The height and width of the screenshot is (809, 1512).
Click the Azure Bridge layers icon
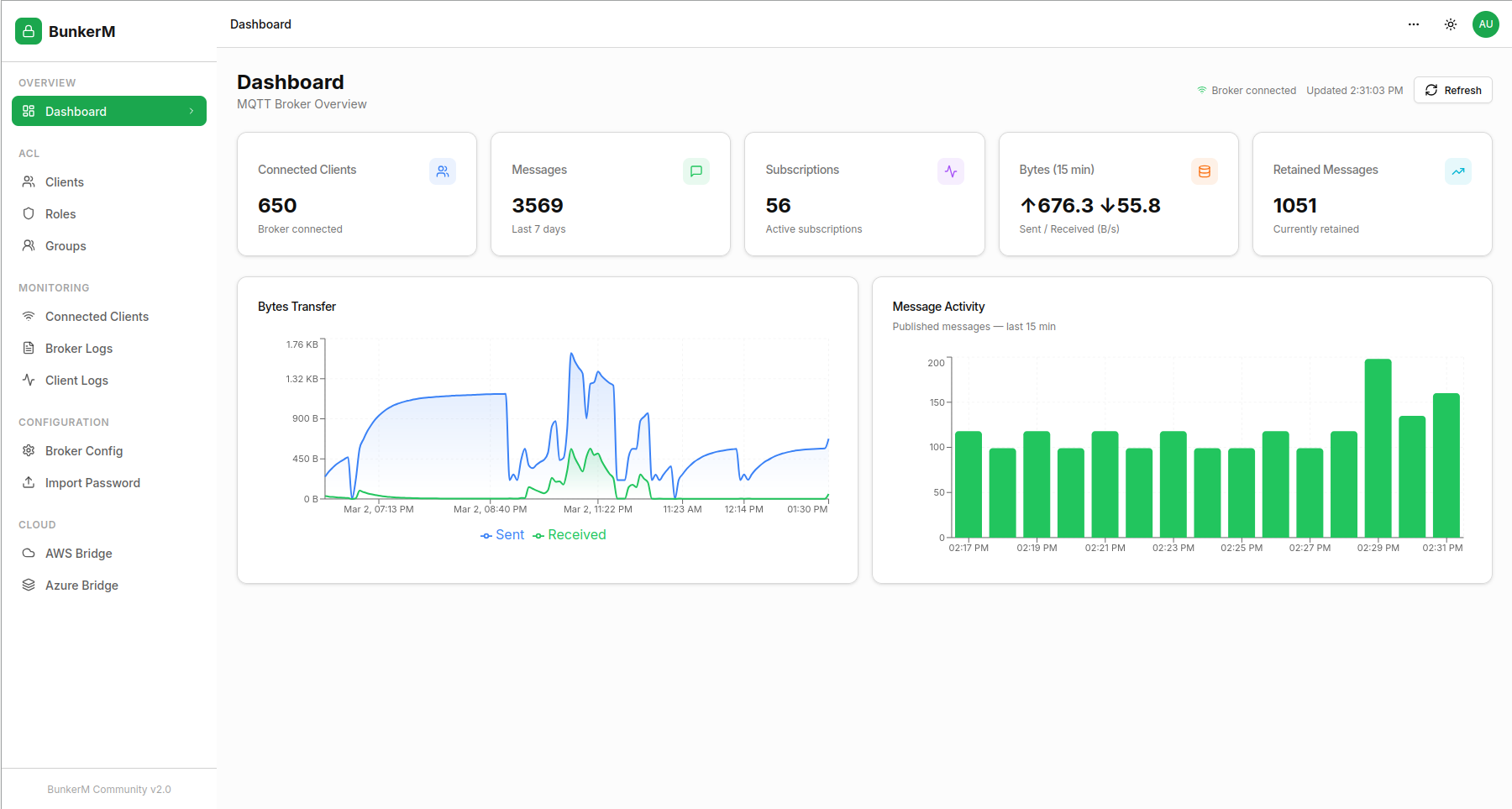click(29, 585)
